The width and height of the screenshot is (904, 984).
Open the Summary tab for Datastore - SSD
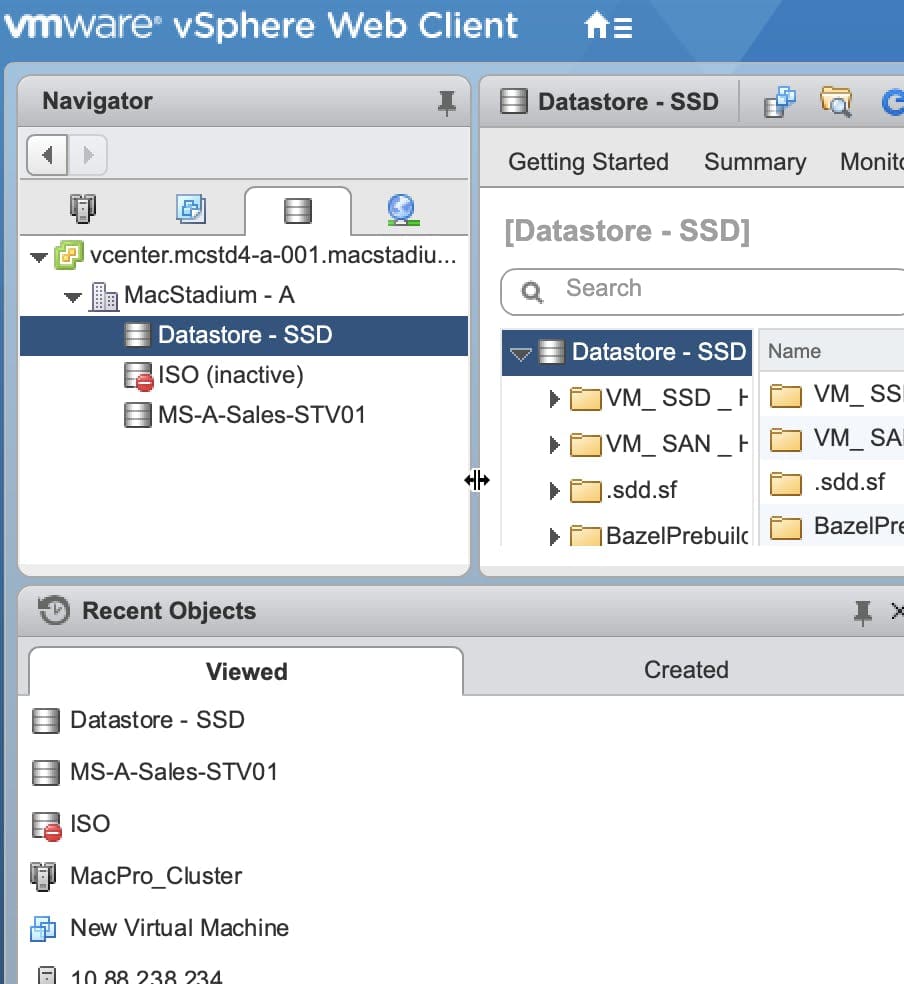(x=754, y=161)
